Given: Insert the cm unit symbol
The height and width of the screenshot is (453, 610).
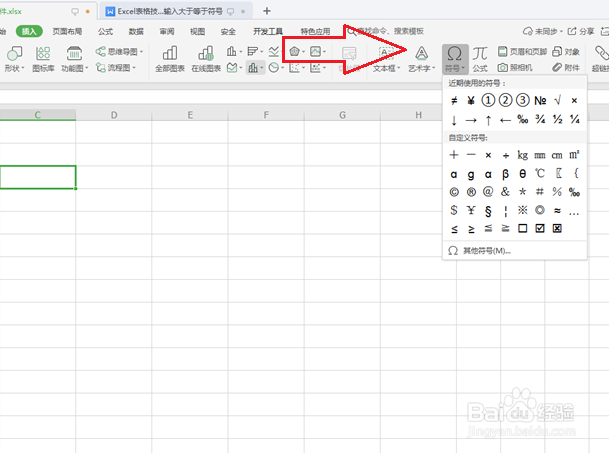Looking at the screenshot, I should pos(557,155).
